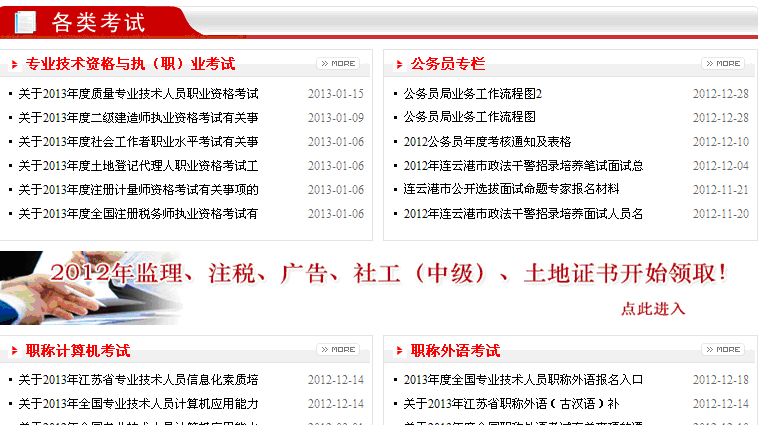Select the 各类考试 section header tab
Screen dimensions: 759x425
tap(97, 21)
